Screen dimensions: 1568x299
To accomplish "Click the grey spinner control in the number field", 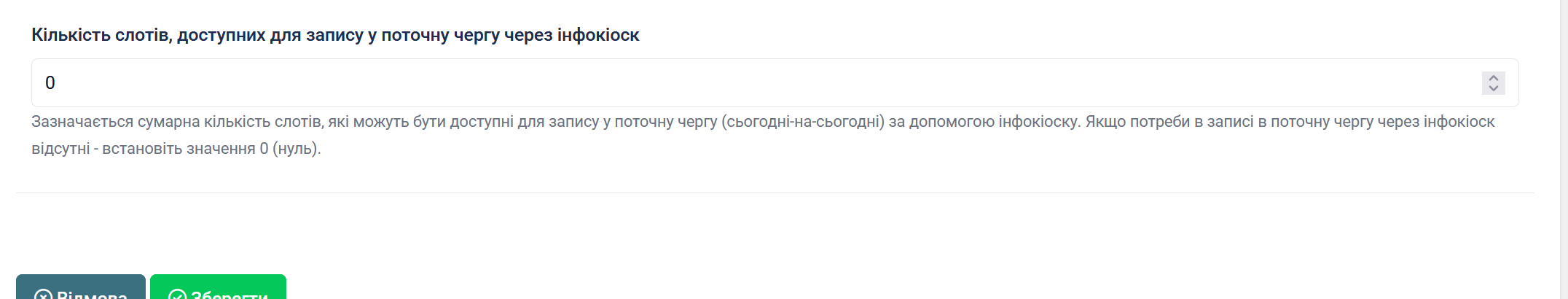I will 1493,83.
